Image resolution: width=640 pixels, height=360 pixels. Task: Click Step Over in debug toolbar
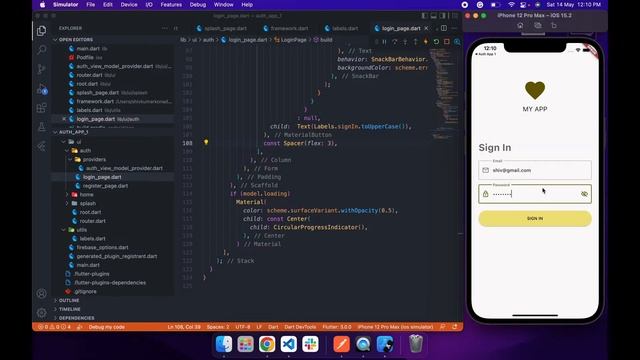394,42
